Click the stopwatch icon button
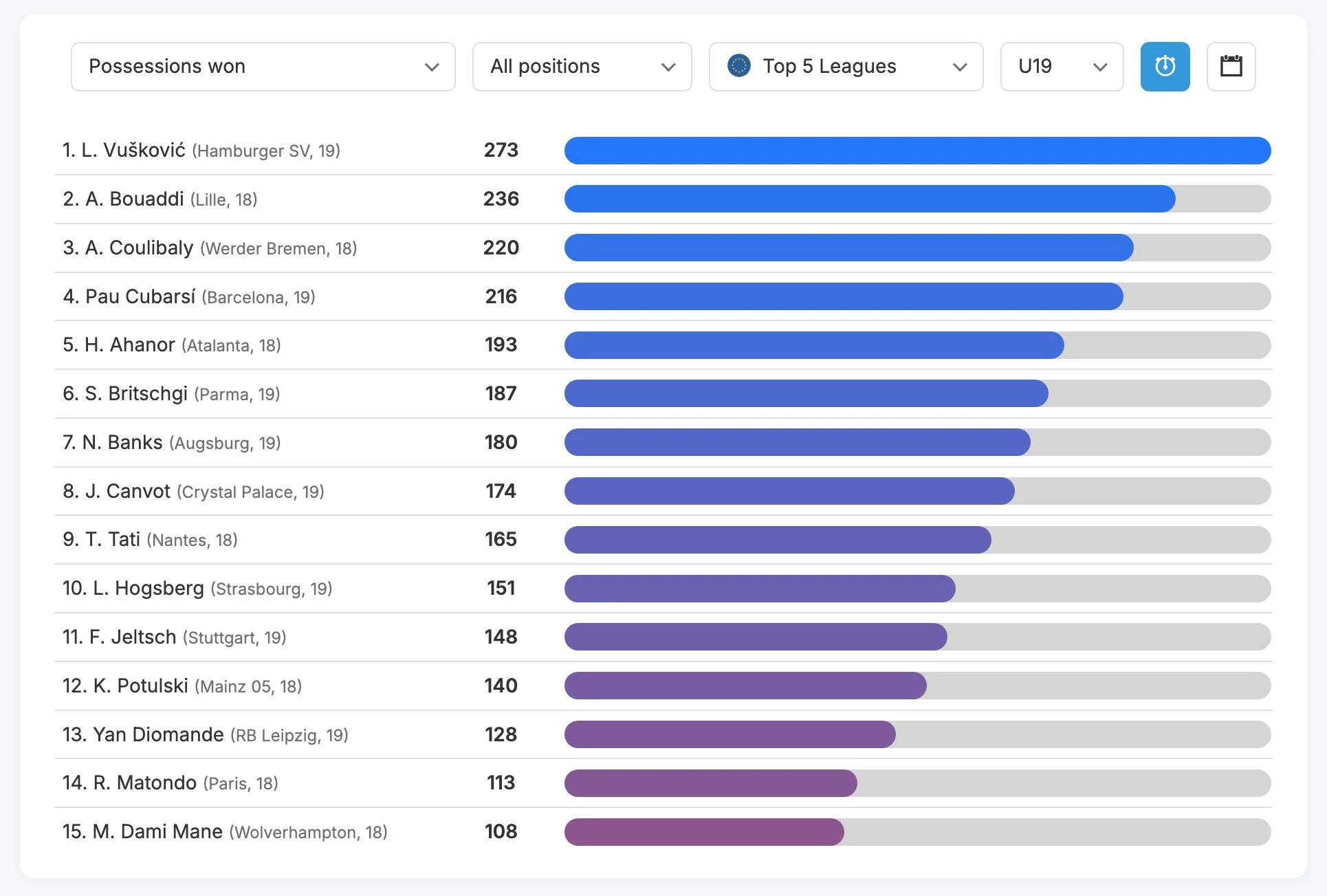1327x896 pixels. pos(1165,67)
